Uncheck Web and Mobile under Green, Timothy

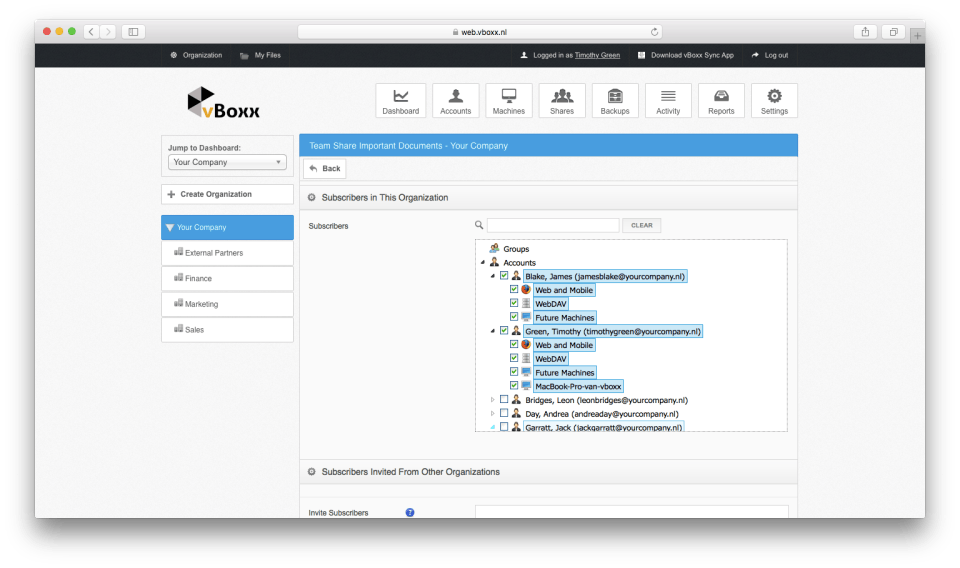tap(514, 345)
